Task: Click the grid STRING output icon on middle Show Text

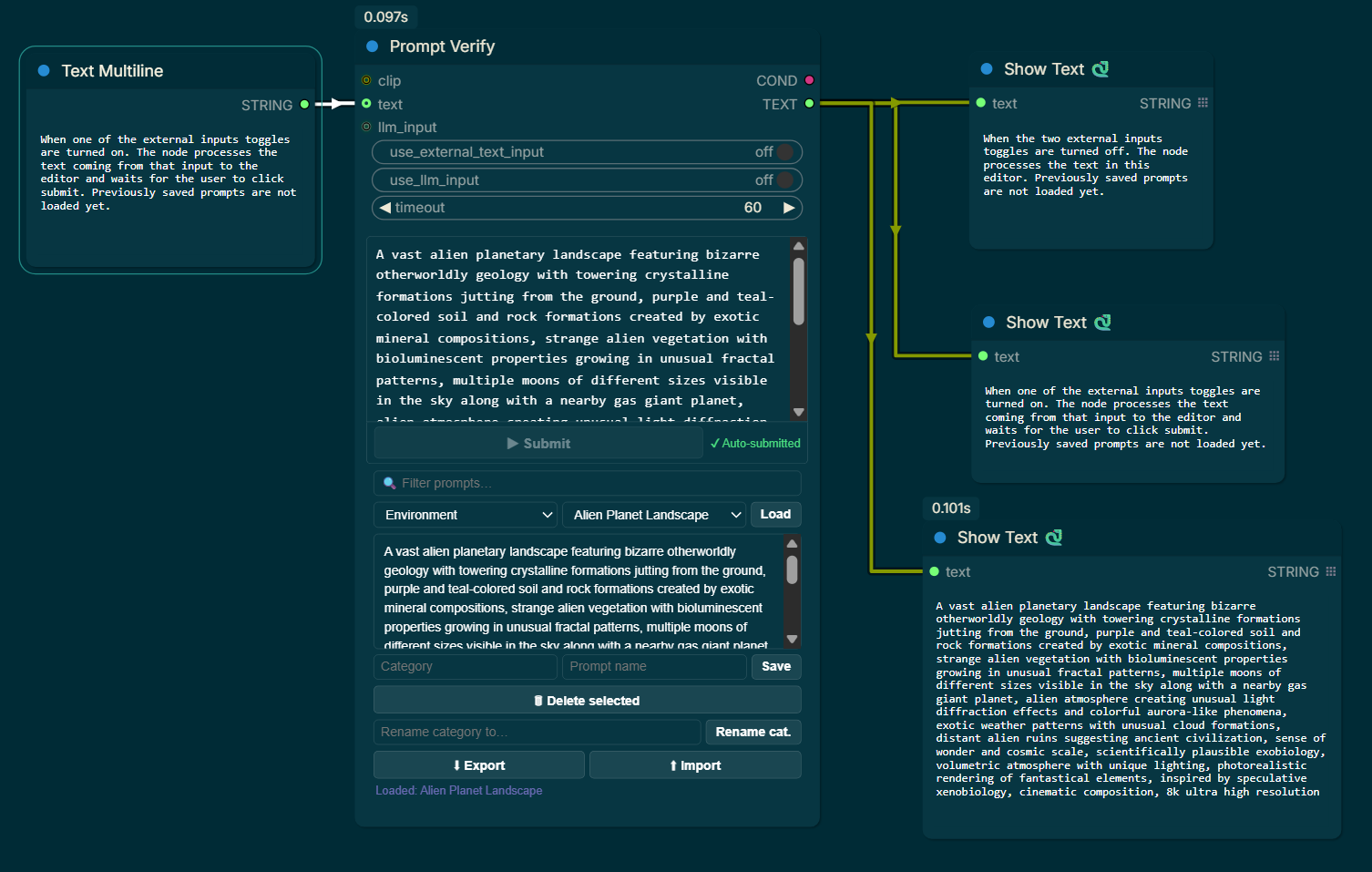Action: [1274, 356]
